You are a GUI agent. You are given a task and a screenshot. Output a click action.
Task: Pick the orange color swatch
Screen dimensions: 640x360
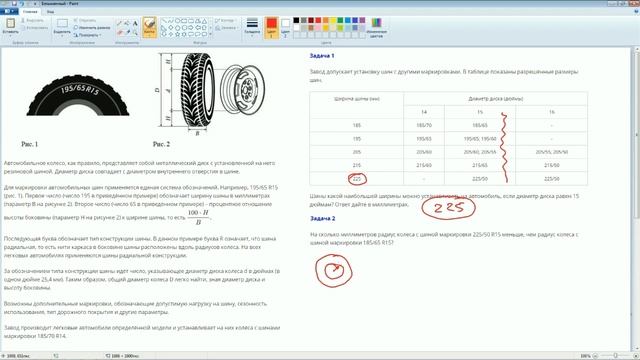point(326,20)
